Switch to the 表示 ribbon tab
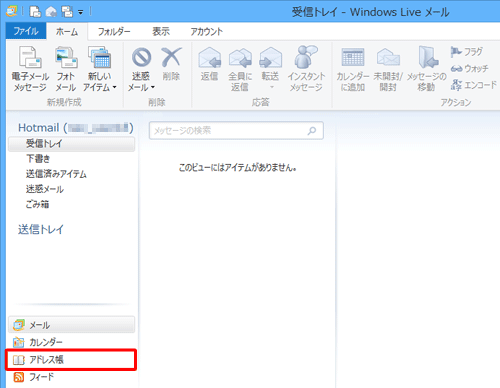 point(161,32)
